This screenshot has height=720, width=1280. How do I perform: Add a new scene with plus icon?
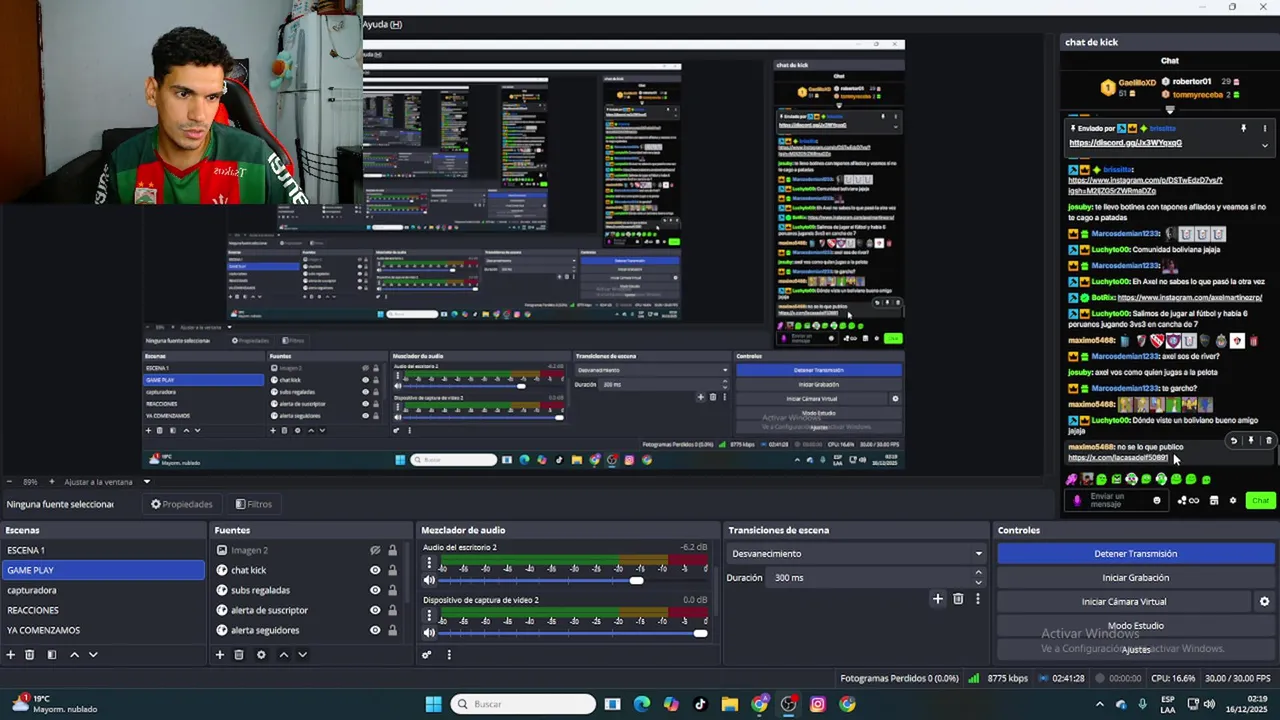click(x=11, y=655)
